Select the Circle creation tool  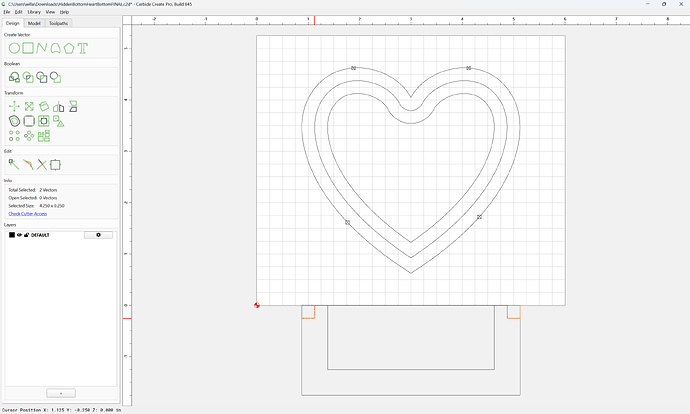point(14,48)
